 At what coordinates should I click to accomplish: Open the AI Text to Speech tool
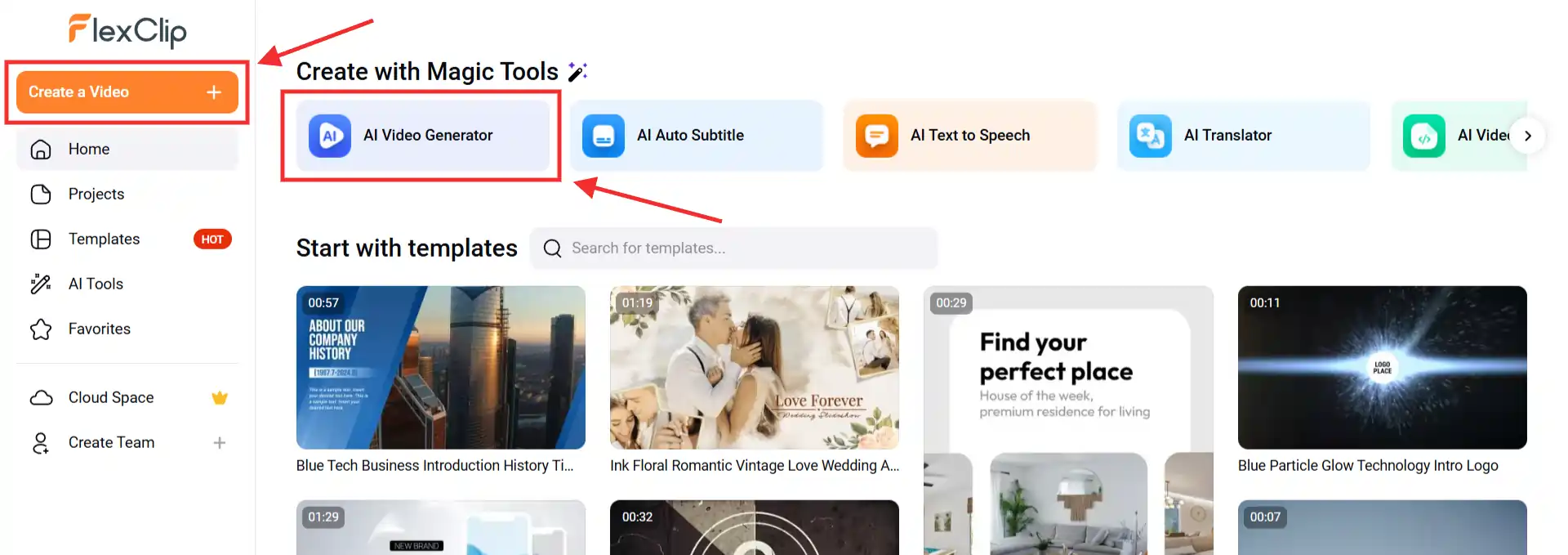(x=970, y=136)
